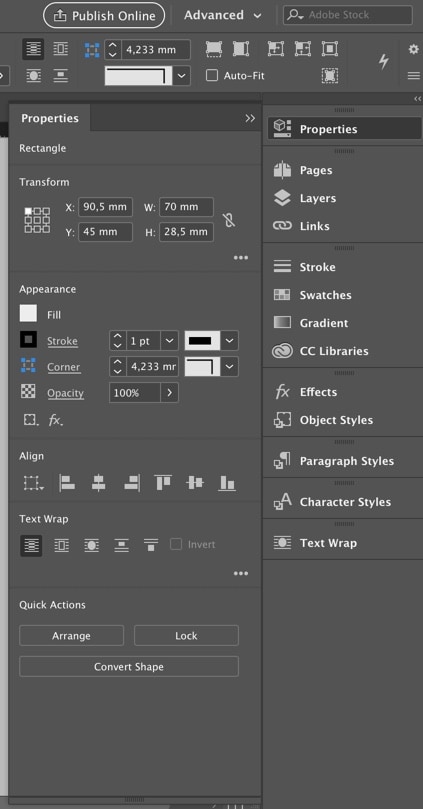Enable the Auto-Fit checkbox
This screenshot has width=423, height=809.
pos(212,75)
